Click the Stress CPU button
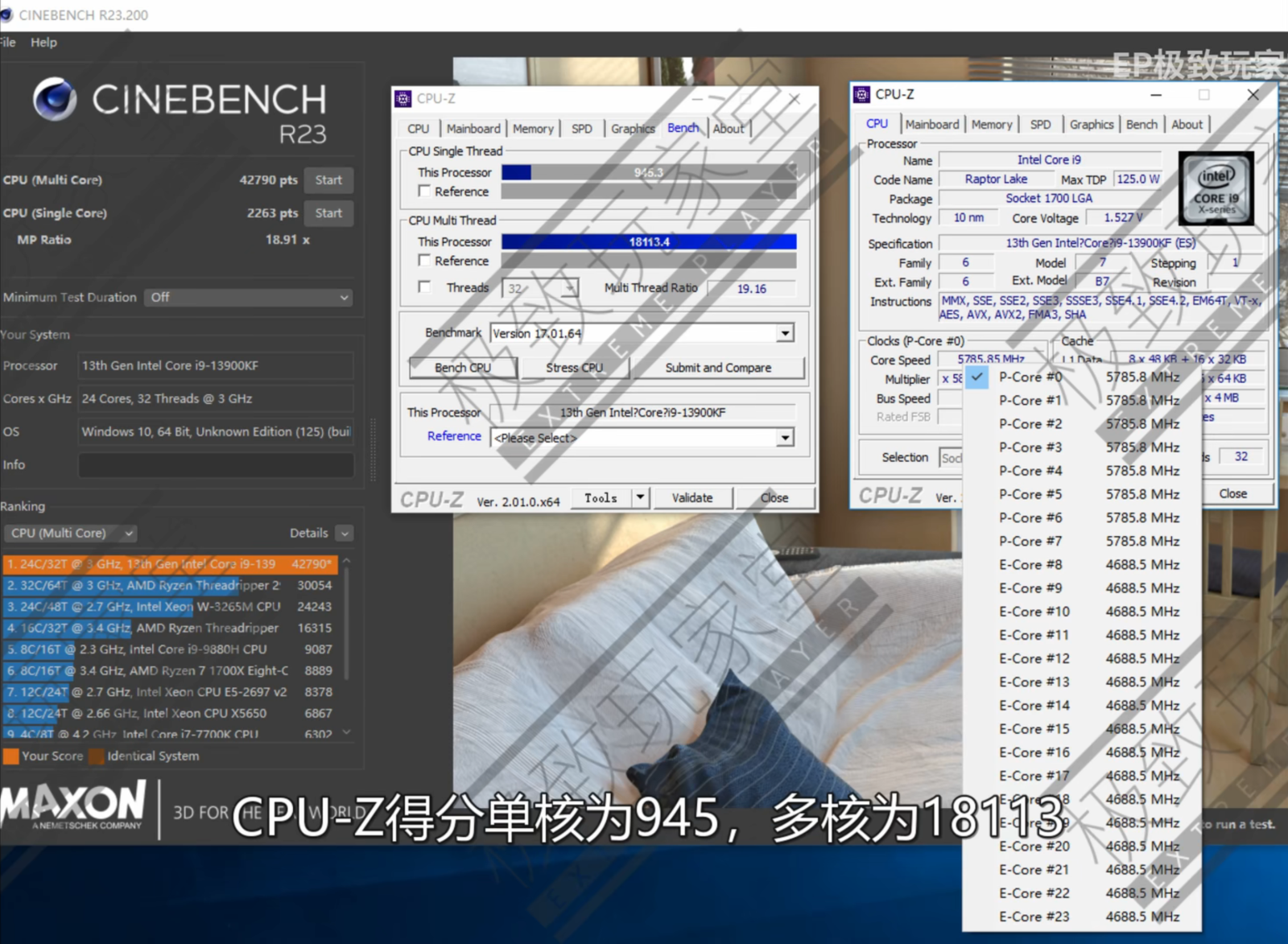Viewport: 1288px width, 944px height. coord(574,367)
